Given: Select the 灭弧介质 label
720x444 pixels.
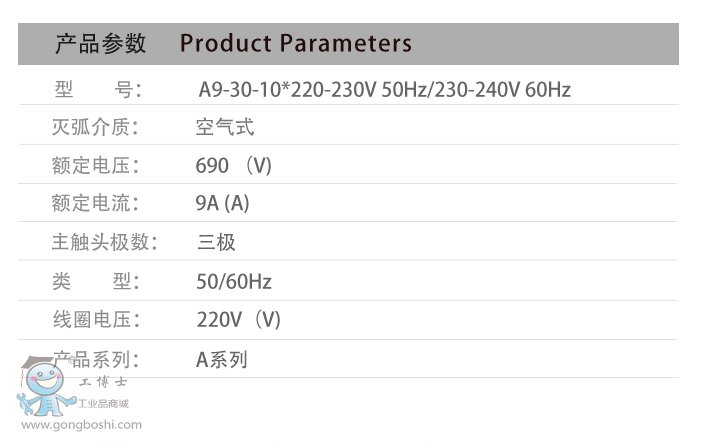Looking at the screenshot, I should pos(96,127).
